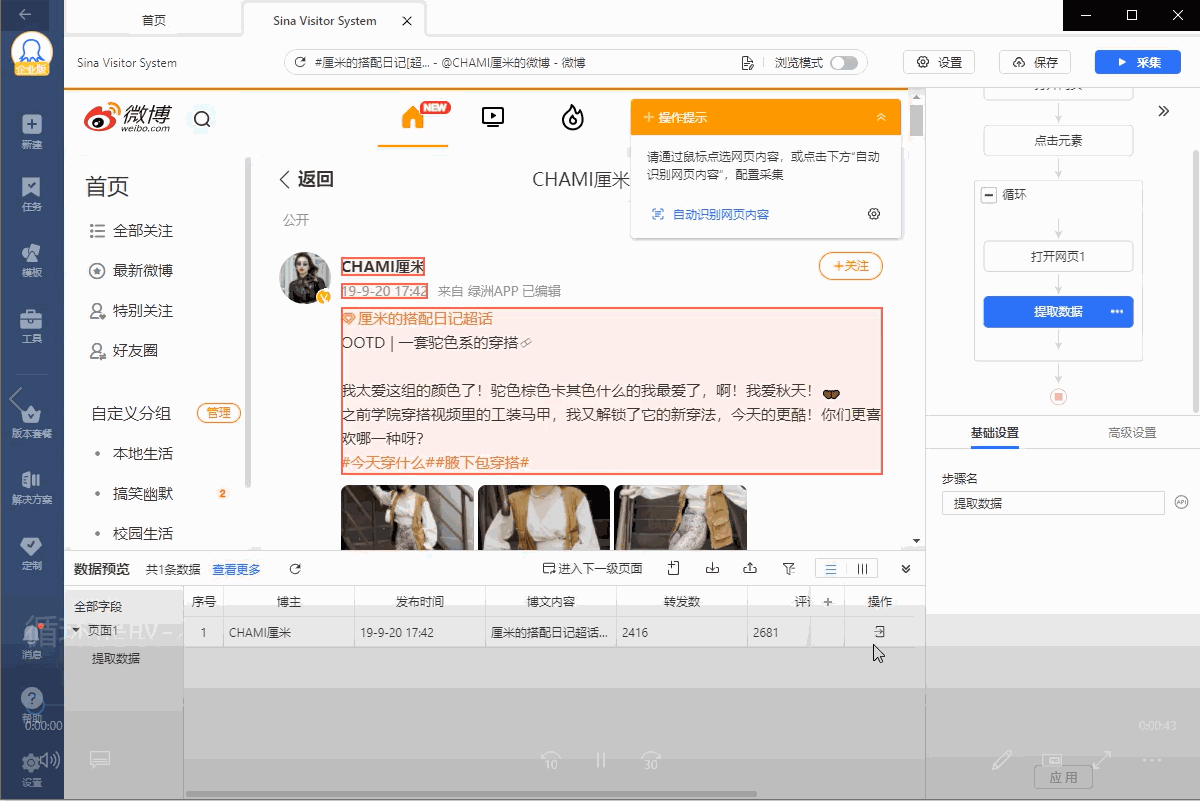Screen dimensions: 1200x801
Task: Click the 步骤名 input field
Action: click(1053, 503)
